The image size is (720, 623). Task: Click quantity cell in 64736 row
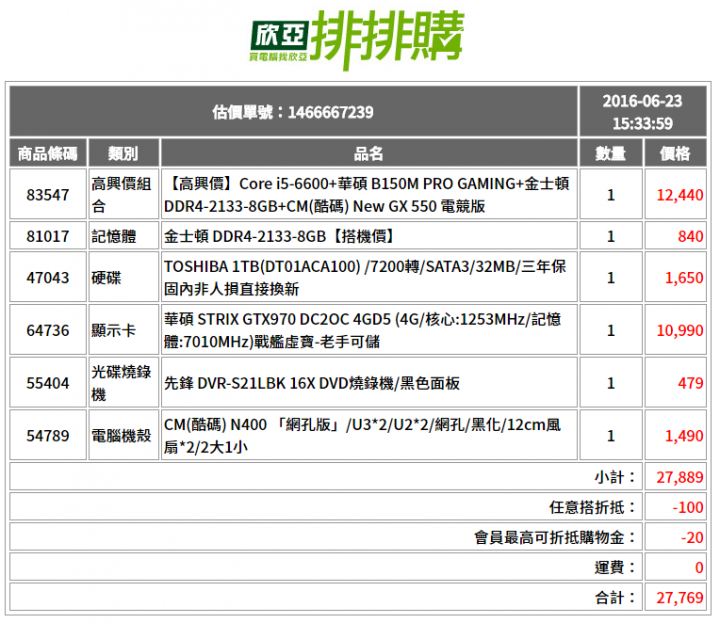point(611,330)
